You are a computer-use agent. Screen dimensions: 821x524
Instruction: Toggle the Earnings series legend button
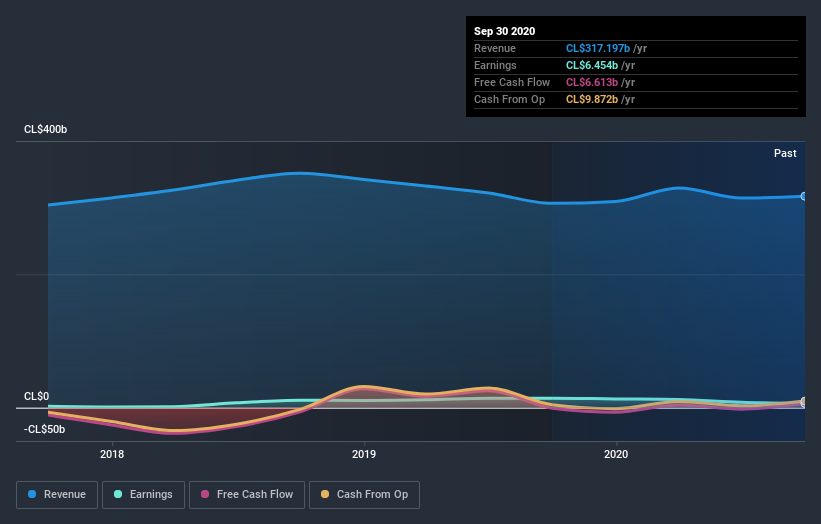pos(143,495)
